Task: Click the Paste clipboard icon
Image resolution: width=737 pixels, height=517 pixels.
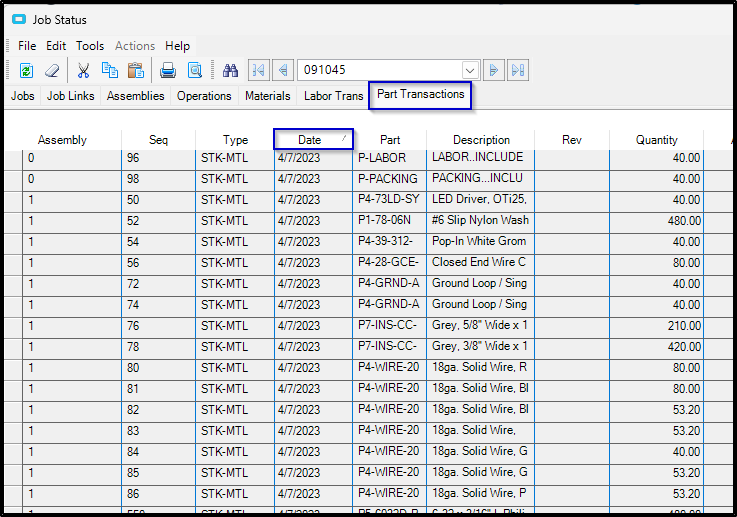Action: tap(136, 70)
